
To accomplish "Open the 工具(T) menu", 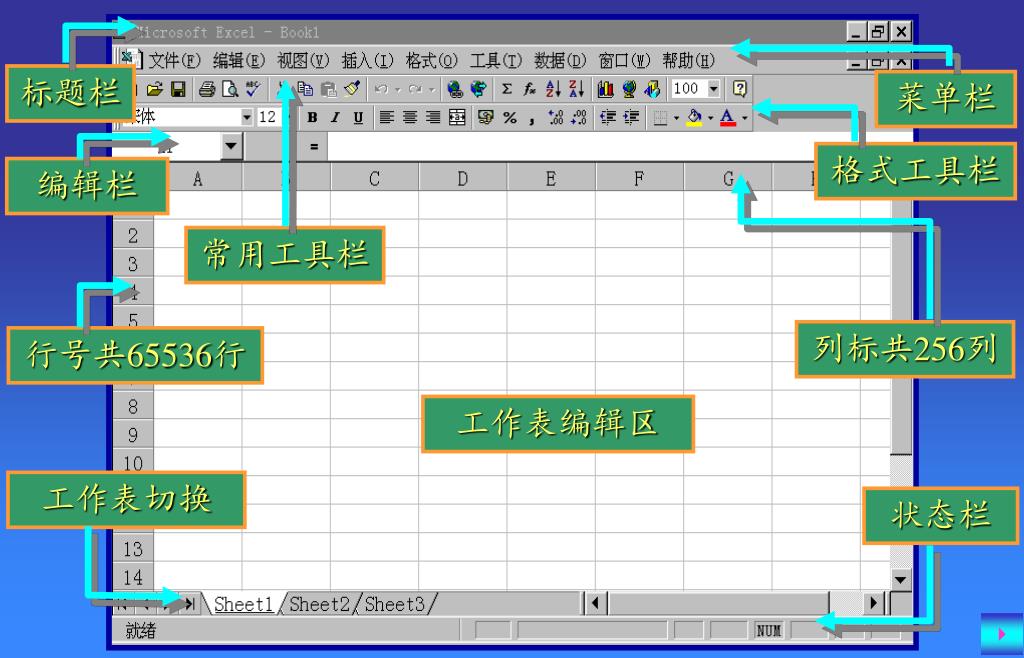I will pyautogui.click(x=496, y=61).
